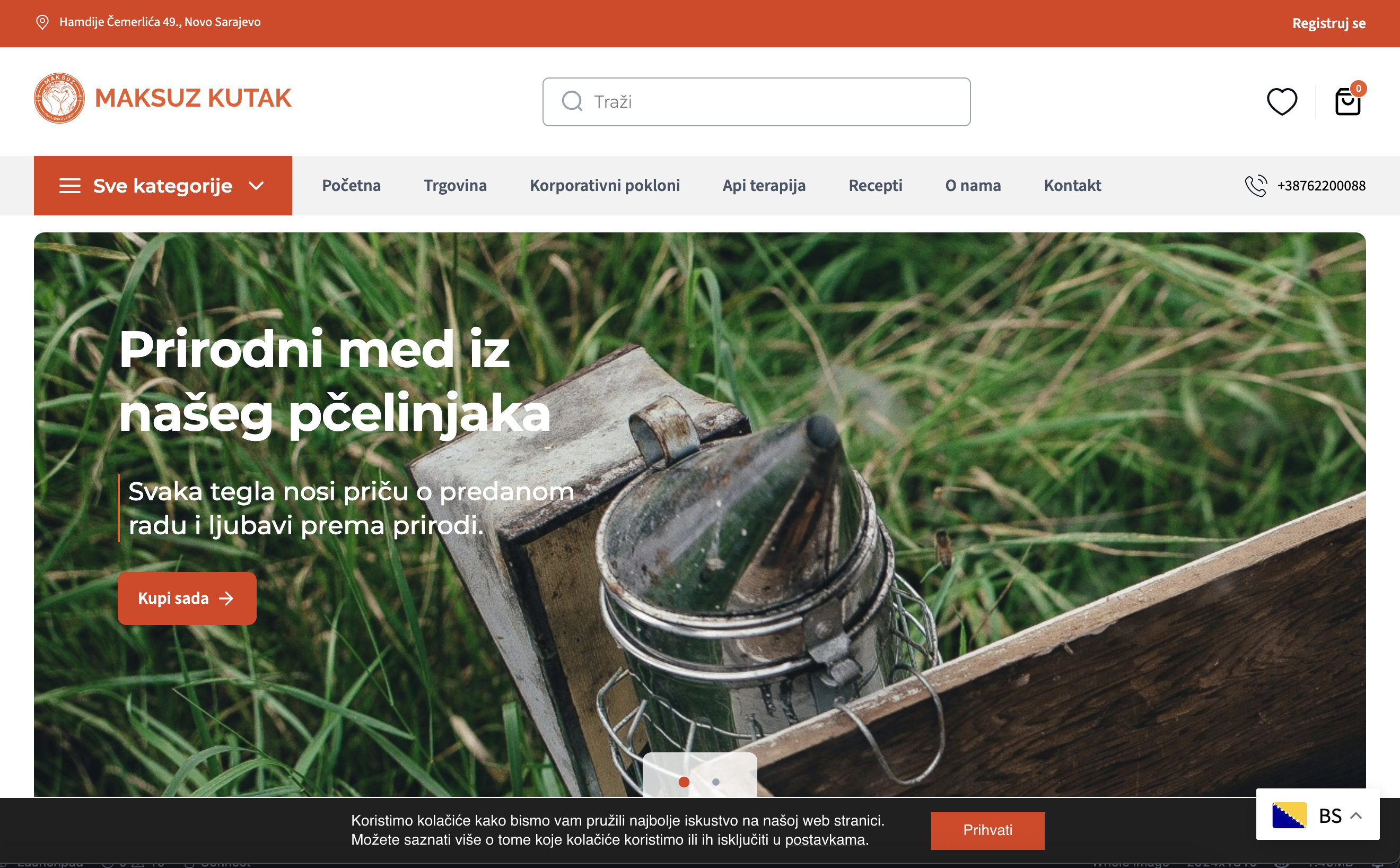Focus the Traži search field

[756, 102]
